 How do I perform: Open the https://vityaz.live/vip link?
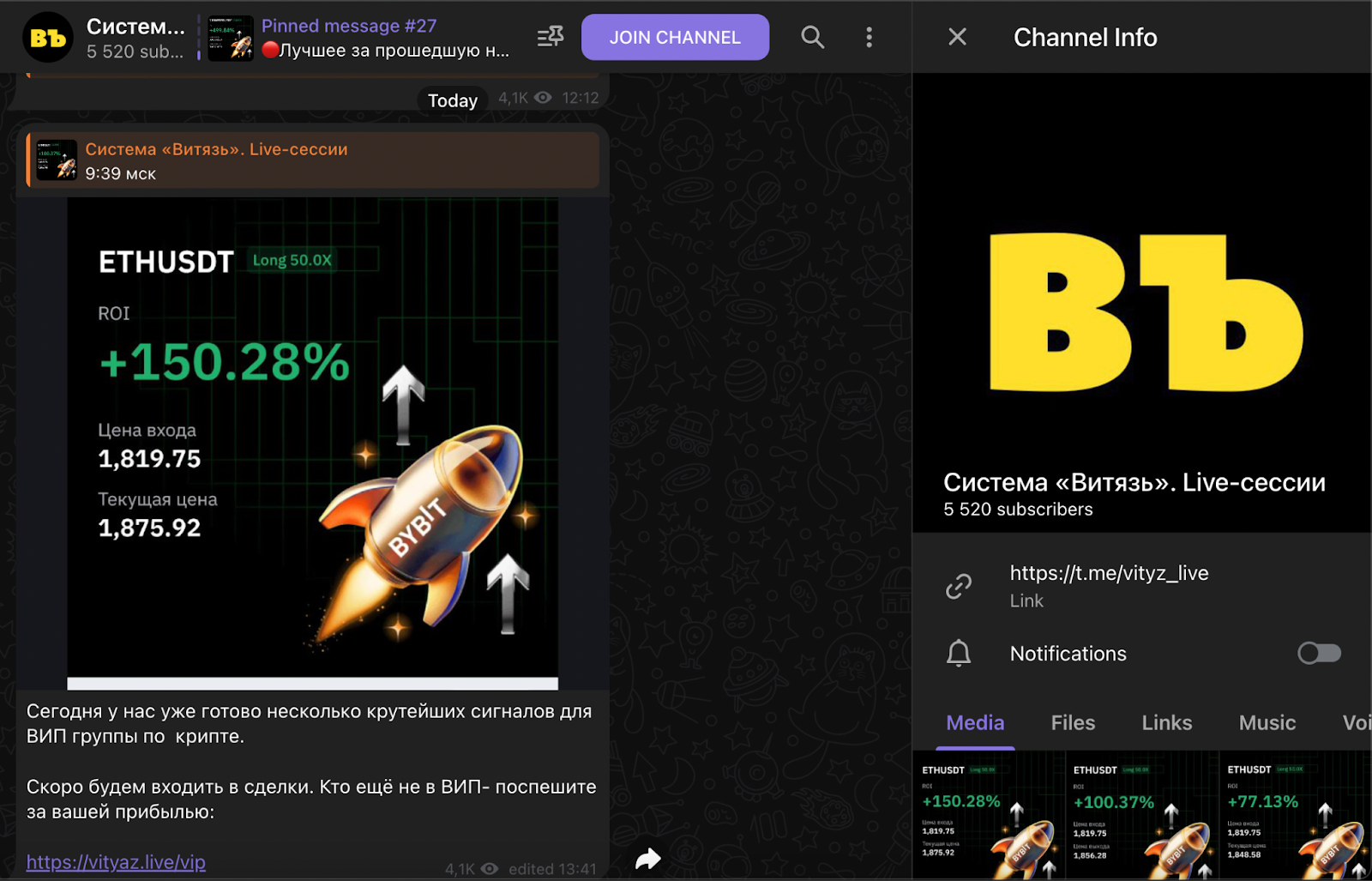tap(116, 862)
